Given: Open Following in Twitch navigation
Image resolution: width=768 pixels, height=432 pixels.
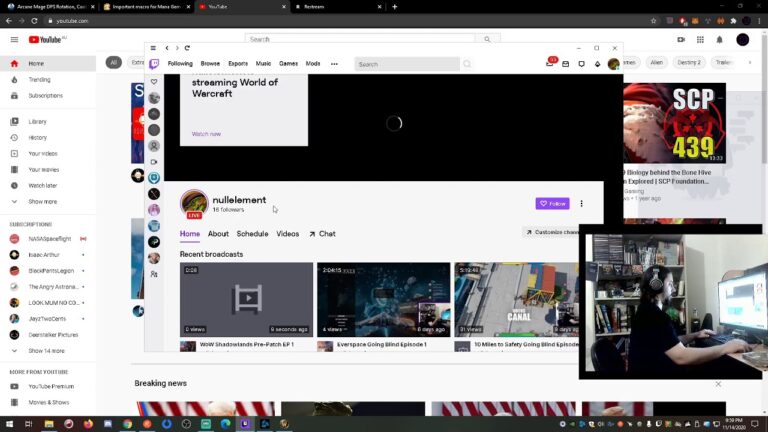Looking at the screenshot, I should tap(180, 64).
